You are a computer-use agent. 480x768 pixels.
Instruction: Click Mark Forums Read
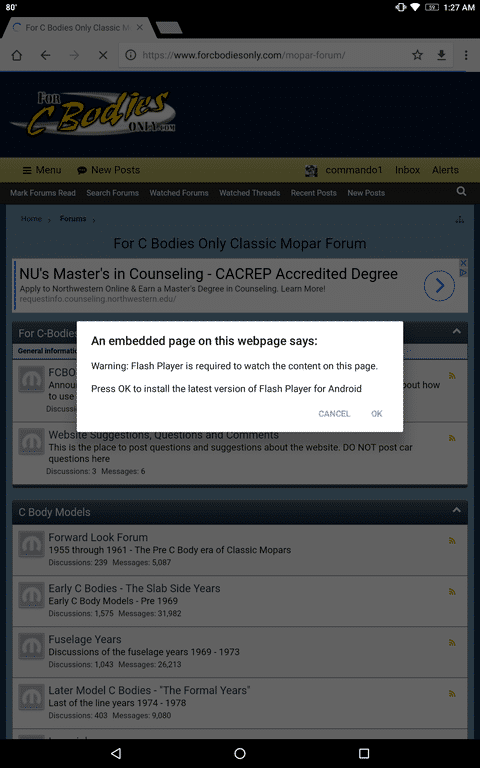[x=43, y=193]
